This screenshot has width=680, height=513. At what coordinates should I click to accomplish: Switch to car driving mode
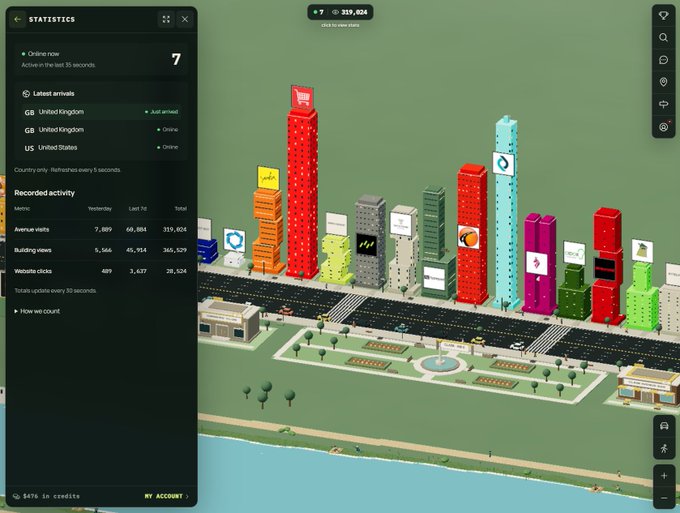tap(664, 426)
